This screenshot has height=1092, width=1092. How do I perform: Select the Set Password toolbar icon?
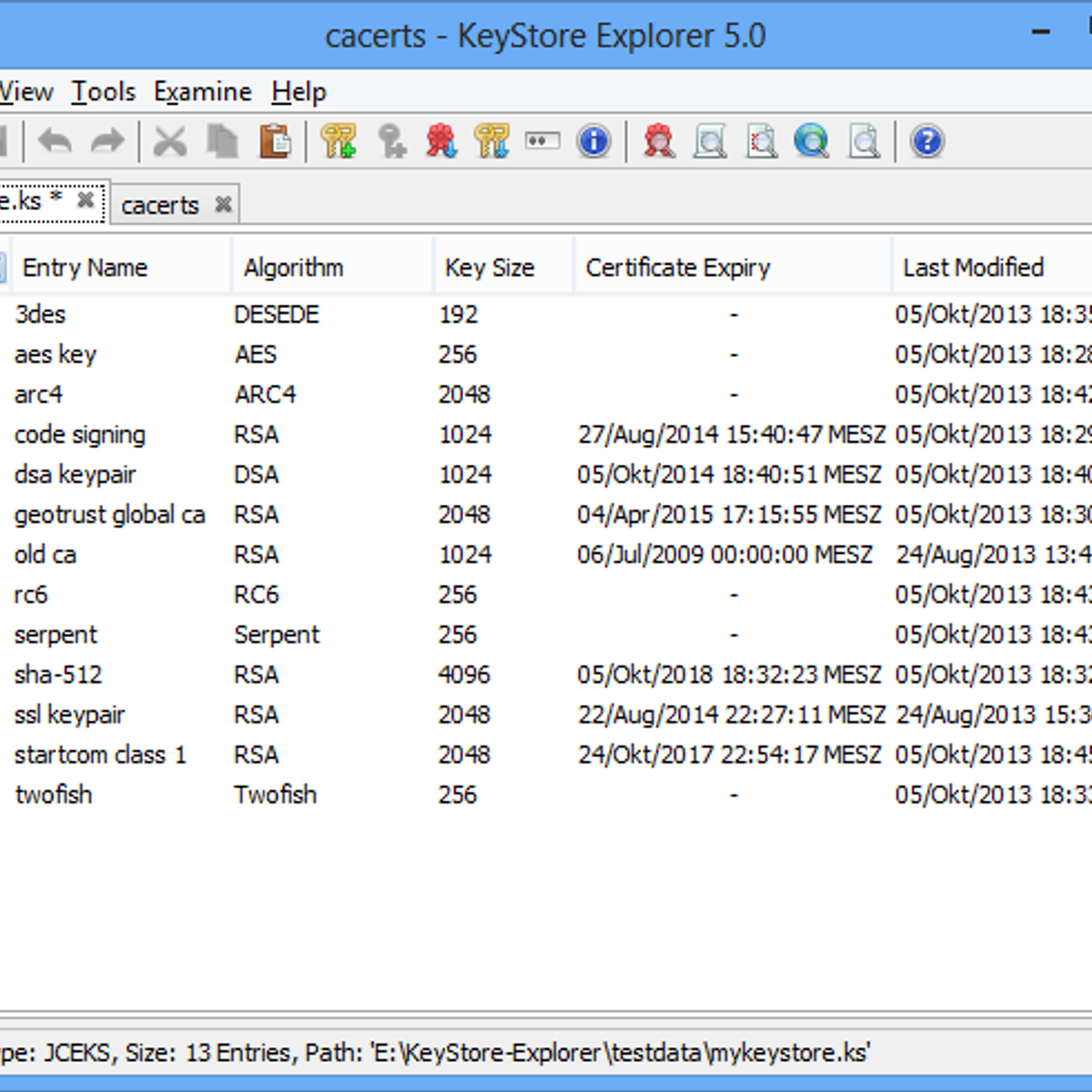click(541, 141)
